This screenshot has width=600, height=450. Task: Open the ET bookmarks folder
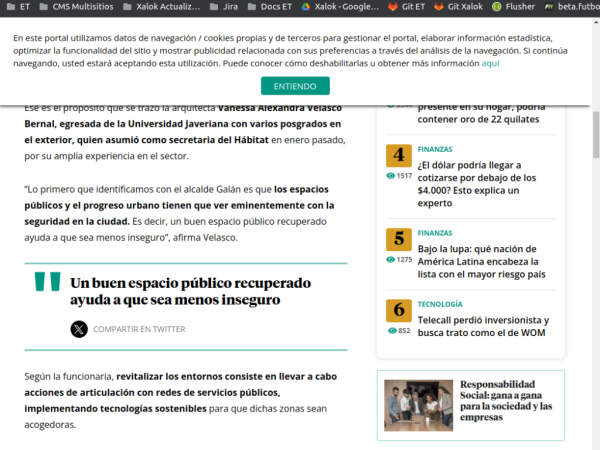pos(18,7)
